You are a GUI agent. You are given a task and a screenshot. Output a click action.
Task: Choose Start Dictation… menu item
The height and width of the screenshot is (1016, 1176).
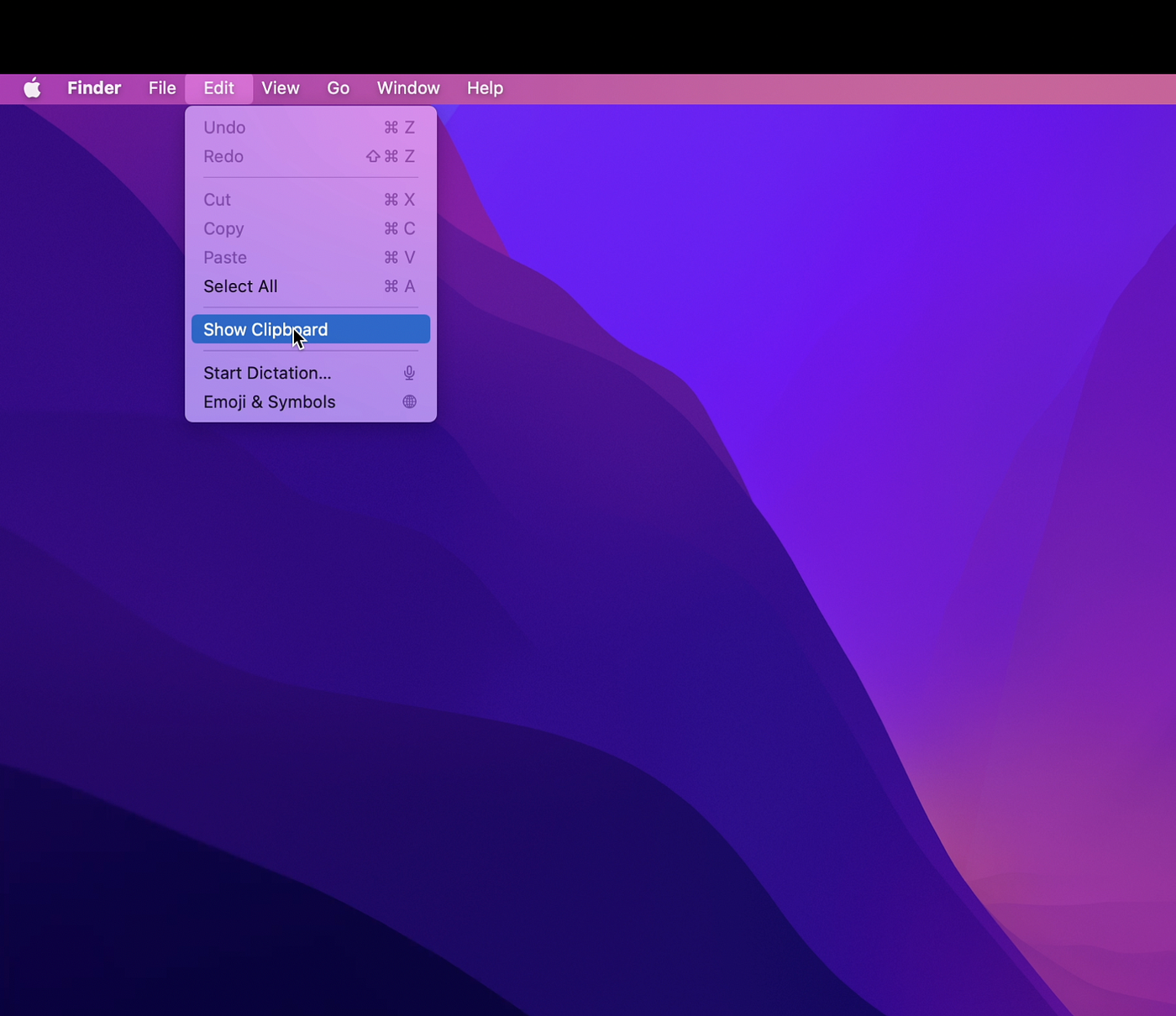[x=311, y=373]
